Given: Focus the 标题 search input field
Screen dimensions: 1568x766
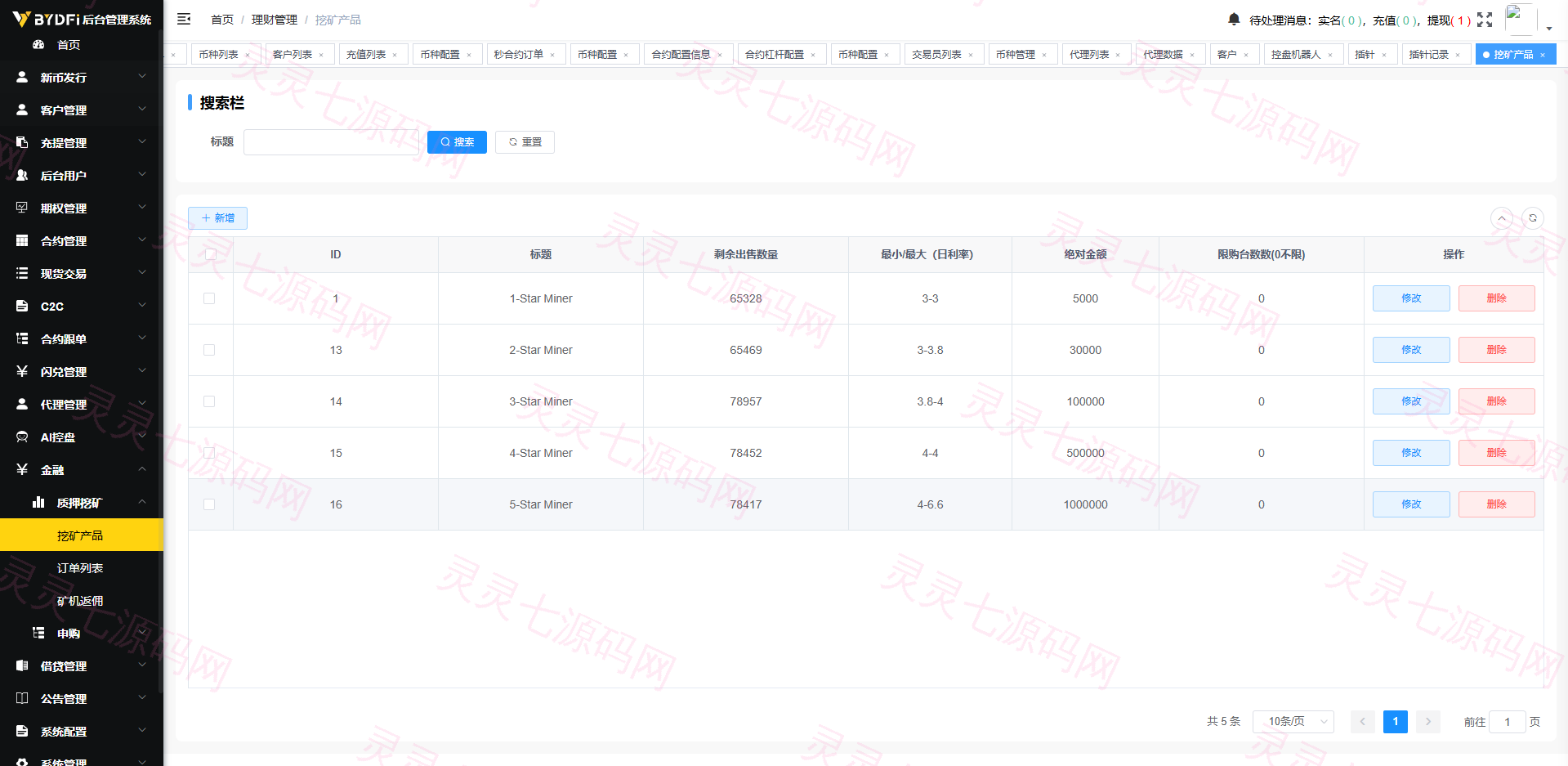Looking at the screenshot, I should (x=331, y=142).
